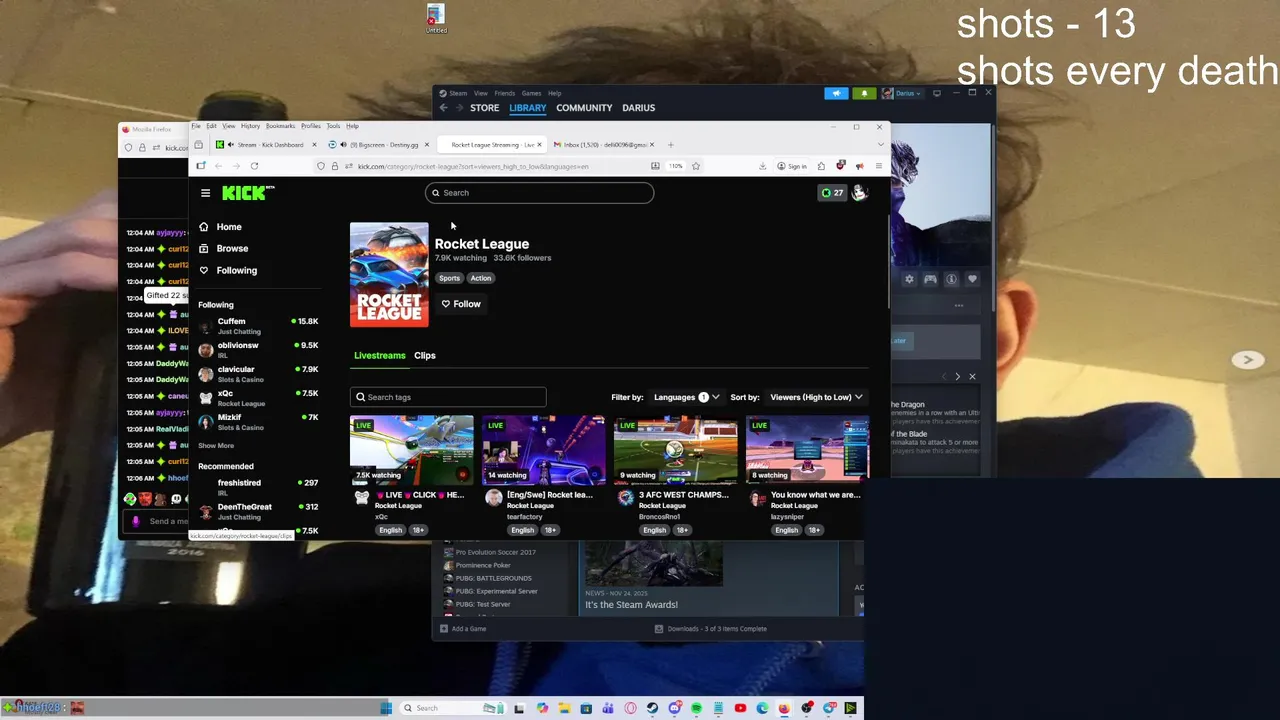The height and width of the screenshot is (720, 1280).
Task: Open Firefox Bookmarks menu
Action: (x=280, y=126)
